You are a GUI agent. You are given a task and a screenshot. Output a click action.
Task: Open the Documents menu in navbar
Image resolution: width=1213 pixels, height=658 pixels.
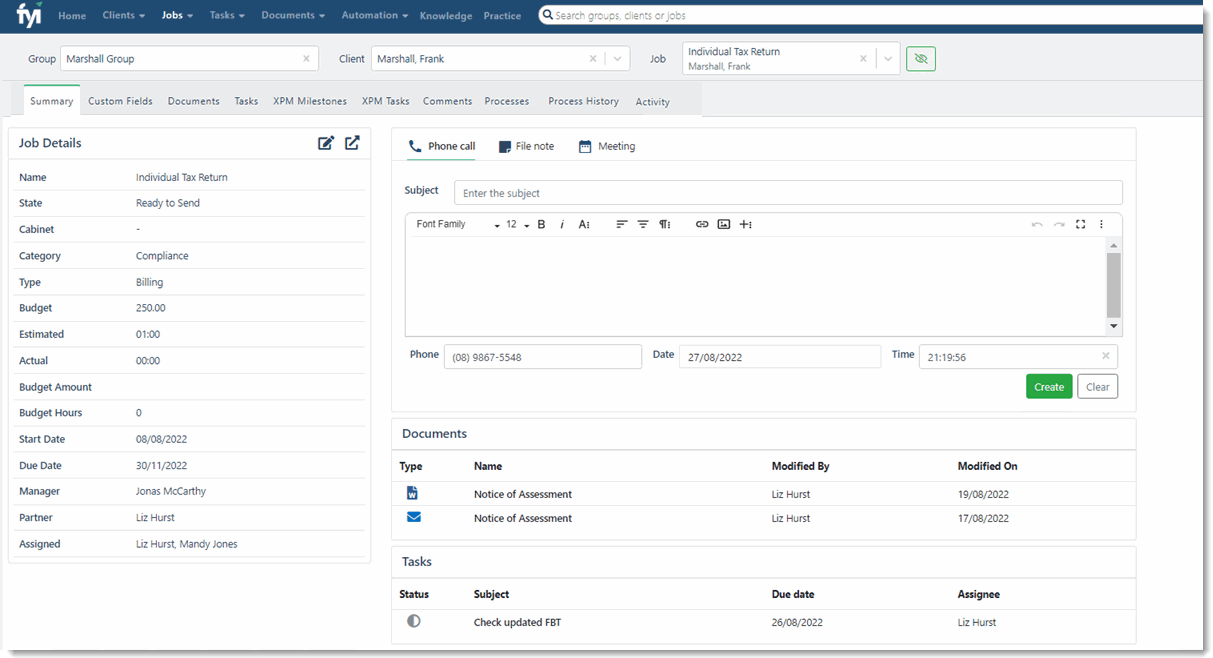[294, 15]
